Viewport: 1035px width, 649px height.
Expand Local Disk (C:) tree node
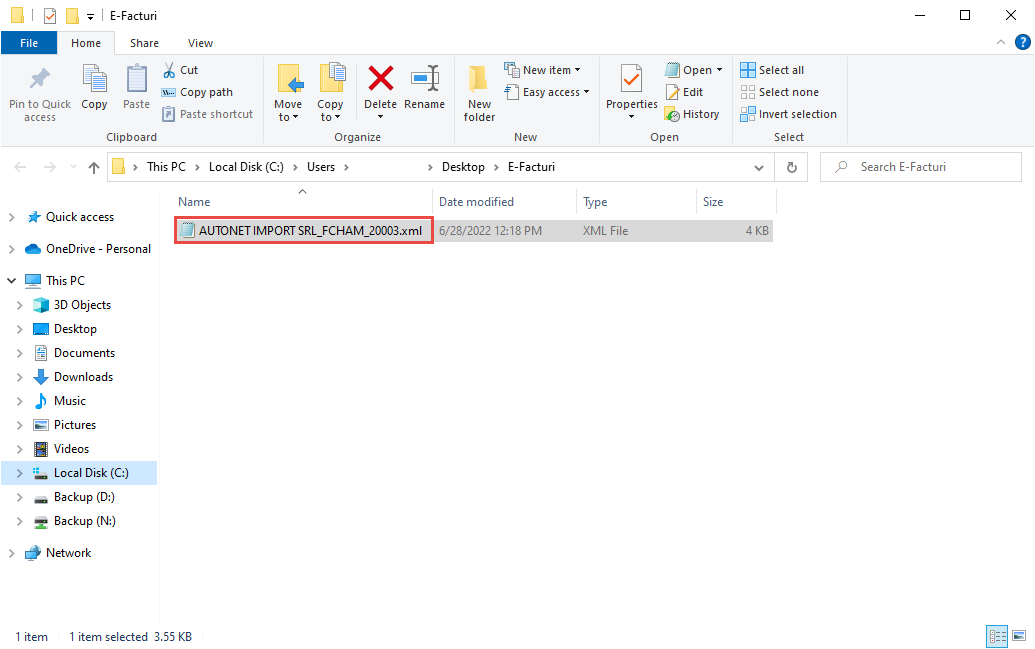tap(19, 473)
